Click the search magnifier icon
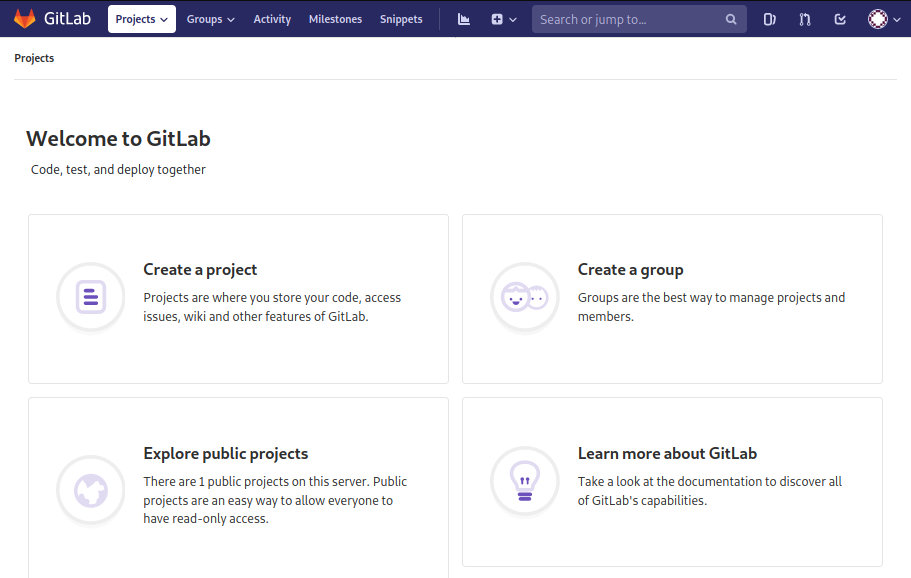Screen dimensions: 911x578 [731, 19]
